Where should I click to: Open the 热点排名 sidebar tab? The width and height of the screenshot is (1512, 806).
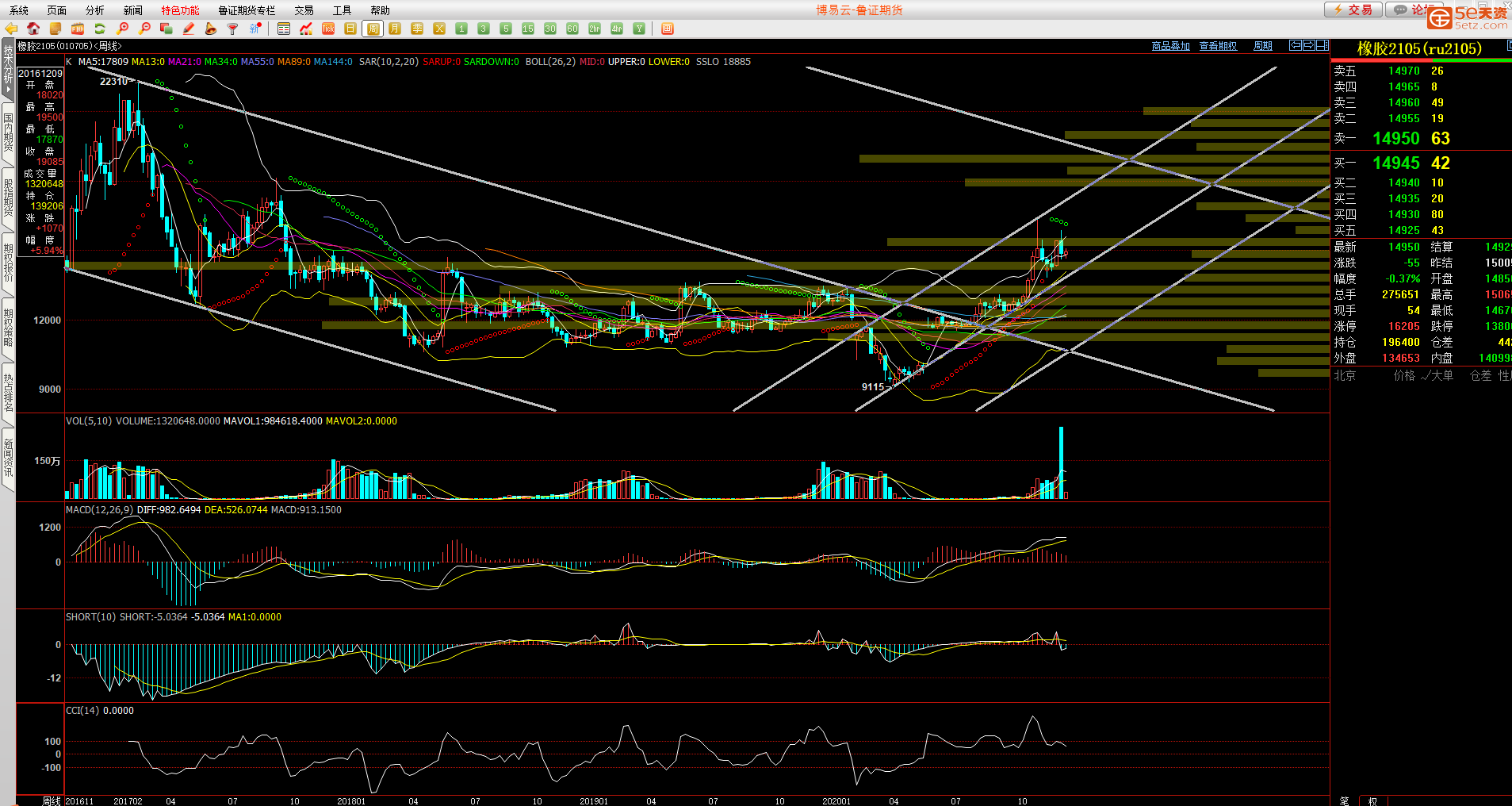point(8,393)
